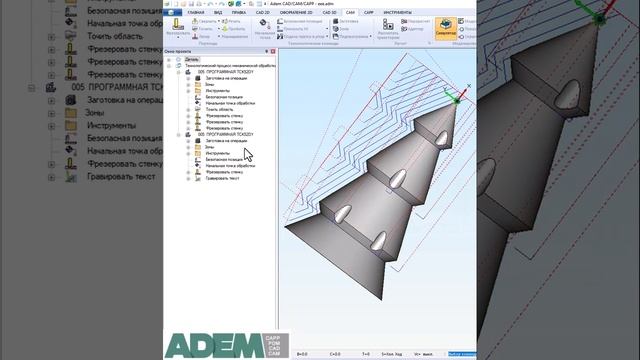This screenshot has width=640, height=360.
Task: Expand the Гравировать текст tree node
Action: (189, 178)
